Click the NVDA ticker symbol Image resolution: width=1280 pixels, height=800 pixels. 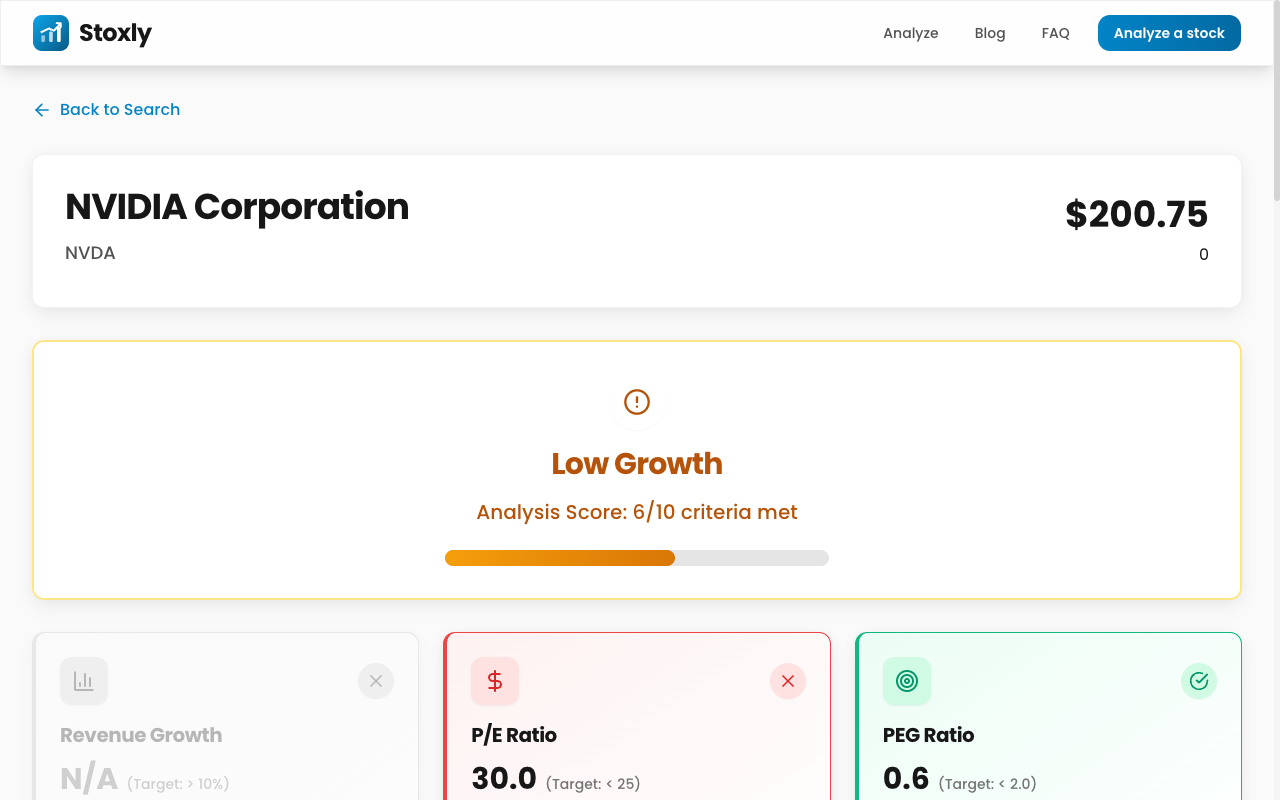[x=90, y=253]
